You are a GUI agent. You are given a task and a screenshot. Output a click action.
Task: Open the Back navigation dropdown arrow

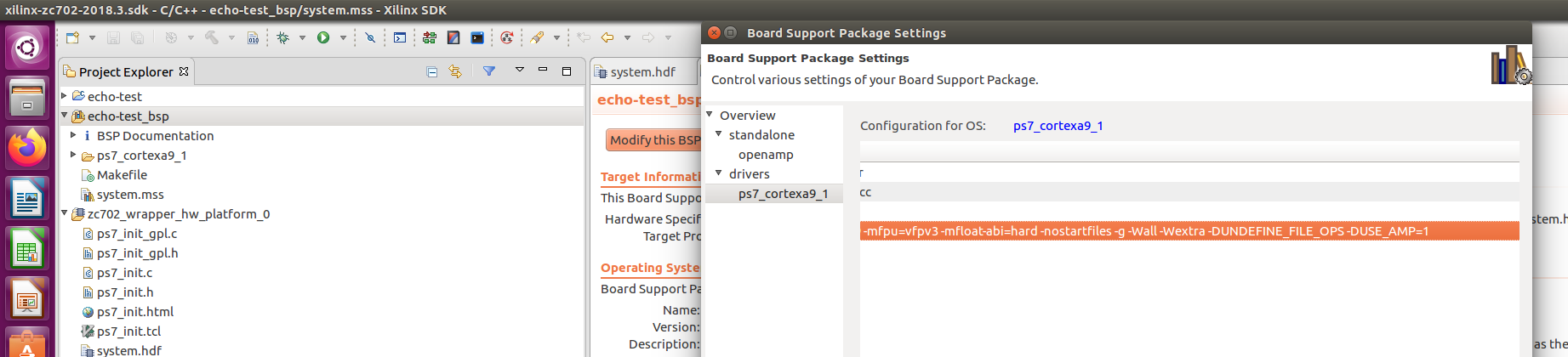coord(627,37)
